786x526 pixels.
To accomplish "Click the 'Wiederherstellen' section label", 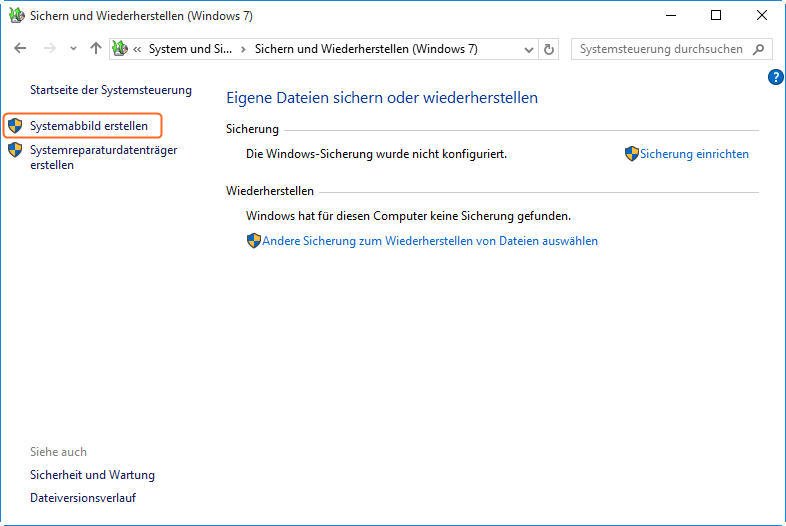I will coord(270,191).
